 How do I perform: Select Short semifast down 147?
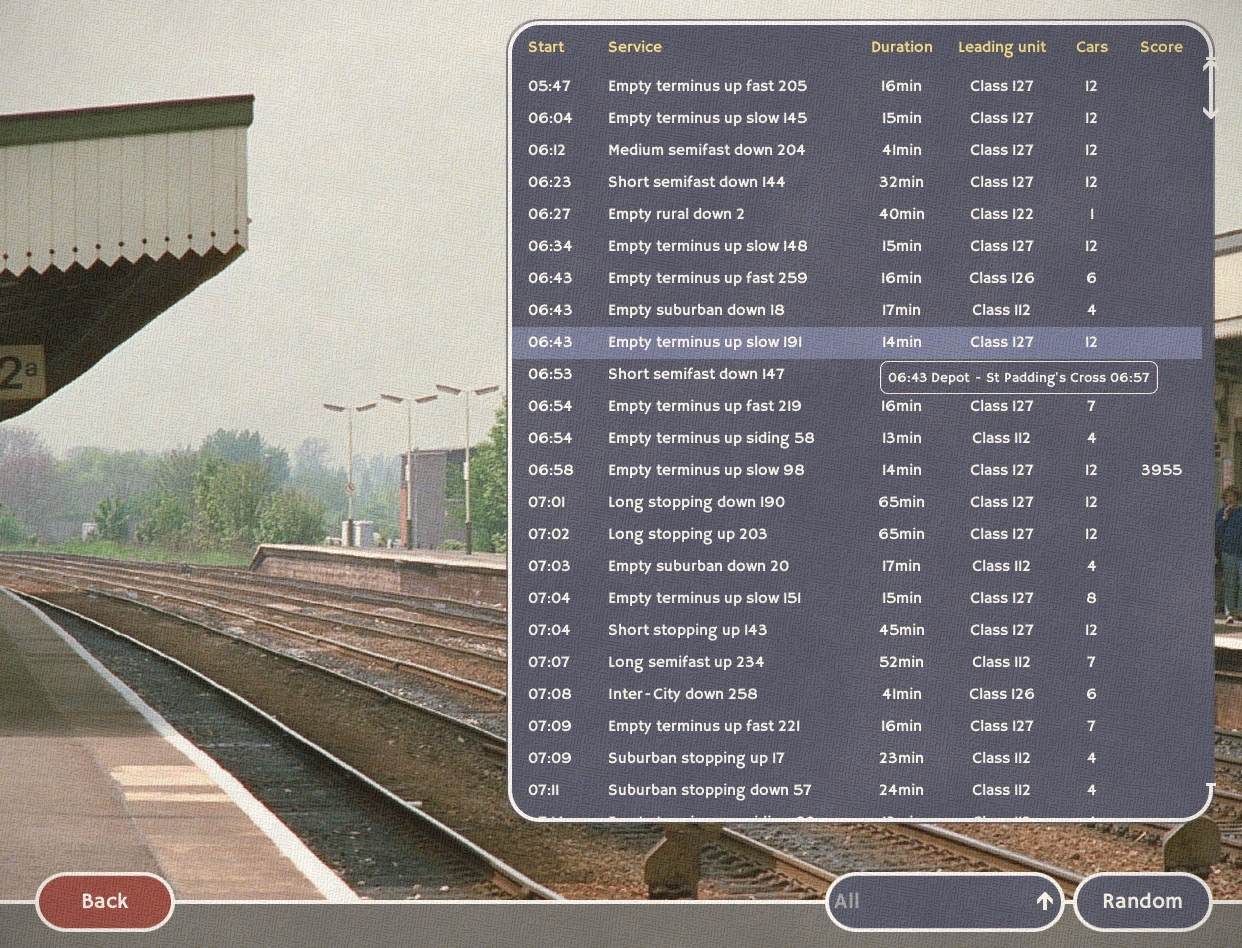pos(857,374)
